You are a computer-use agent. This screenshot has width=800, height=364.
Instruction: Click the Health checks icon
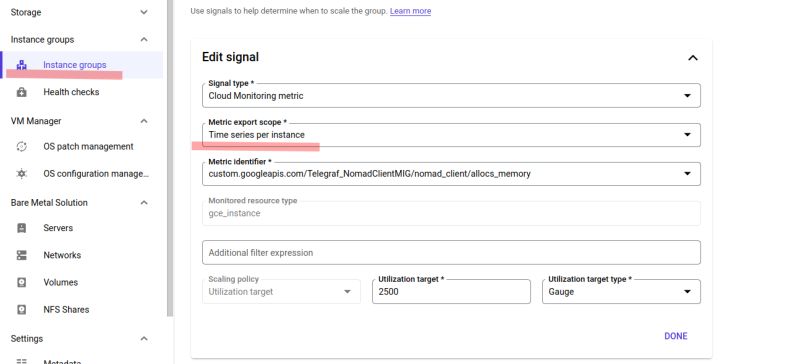pyautogui.click(x=21, y=92)
